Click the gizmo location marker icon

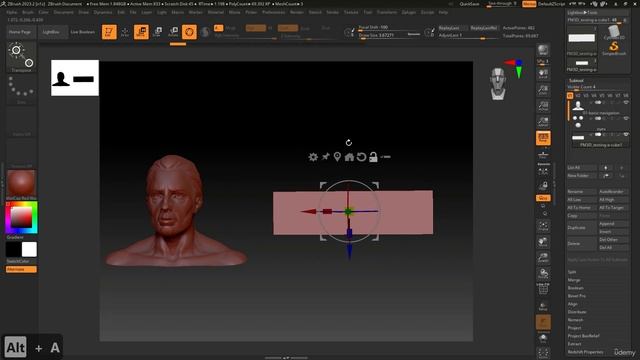(x=337, y=157)
